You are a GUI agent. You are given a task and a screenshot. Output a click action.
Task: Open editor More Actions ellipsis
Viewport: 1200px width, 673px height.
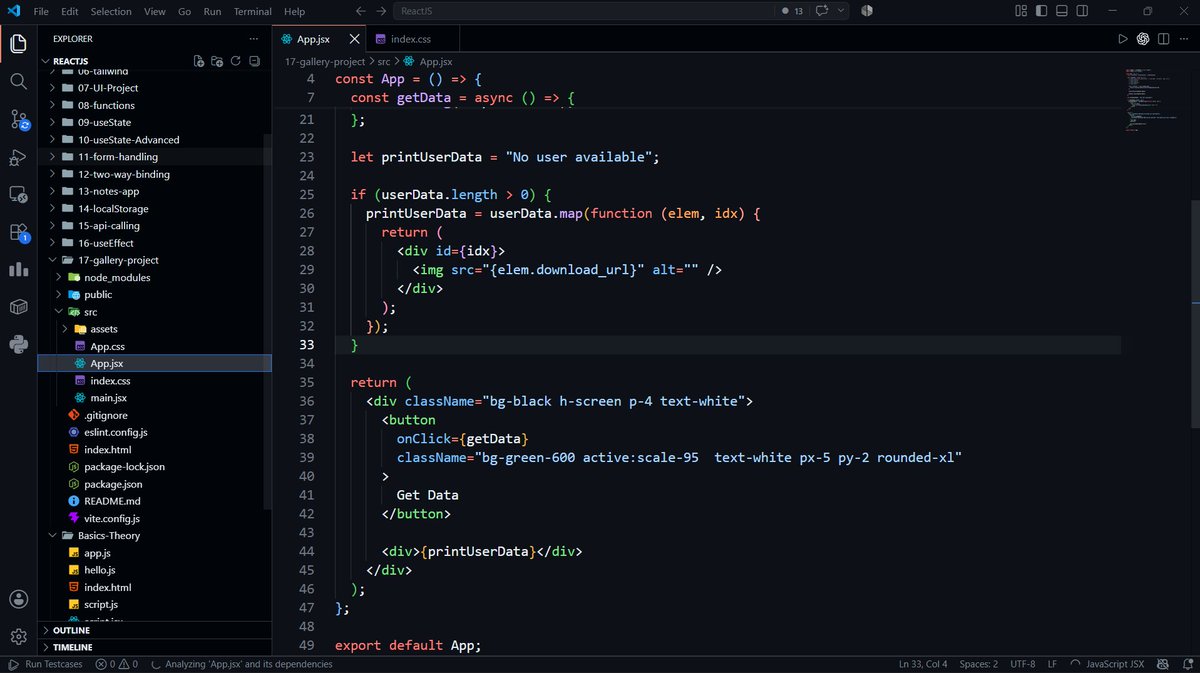pyautogui.click(x=1183, y=39)
